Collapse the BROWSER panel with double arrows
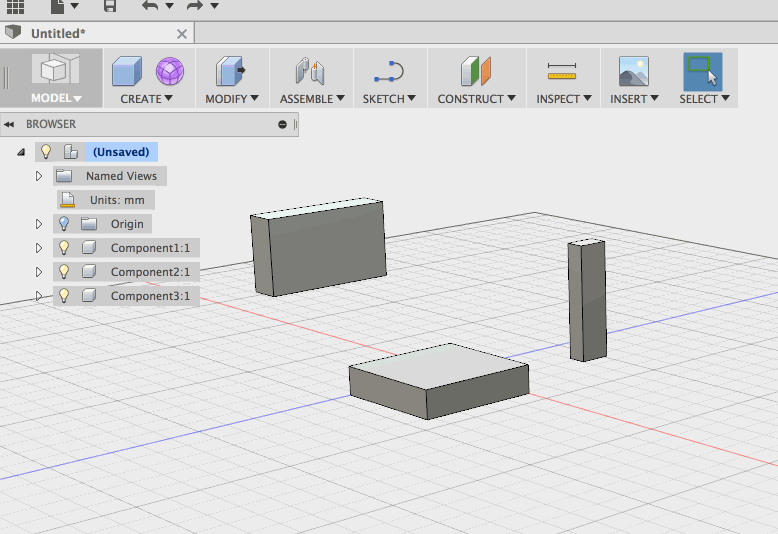The image size is (778, 534). (x=9, y=125)
